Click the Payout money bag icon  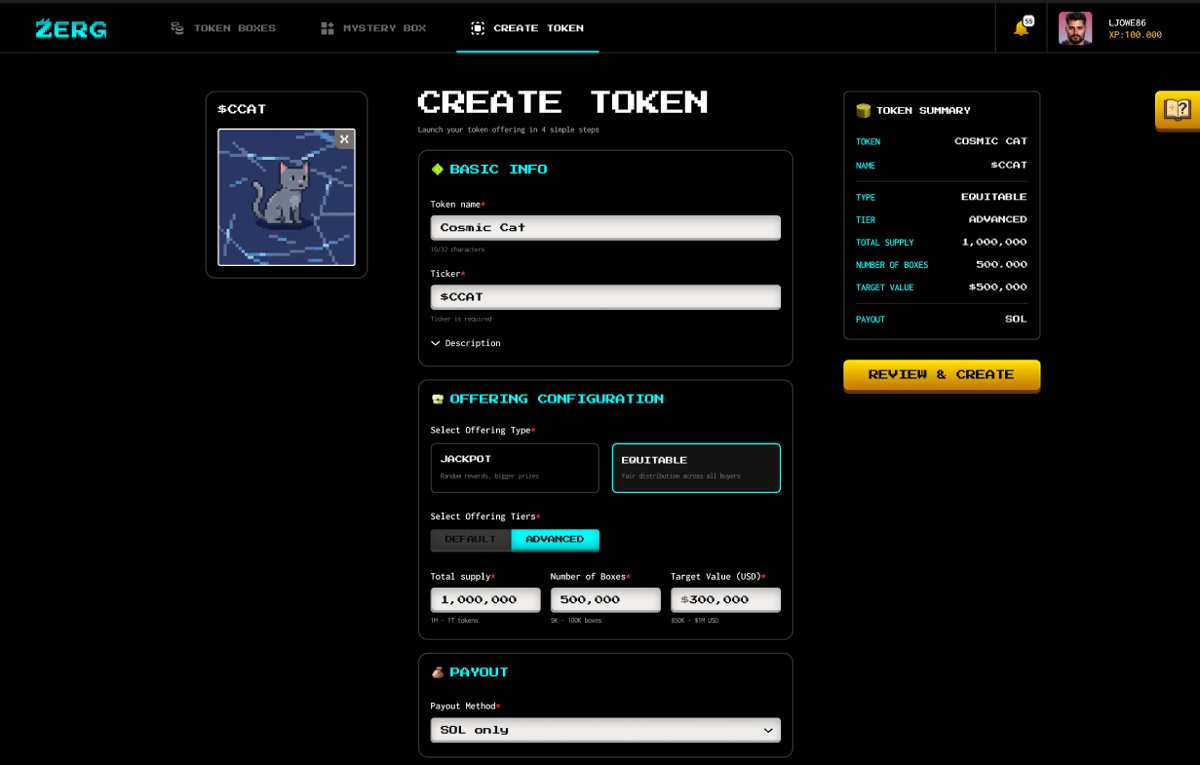pyautogui.click(x=437, y=672)
